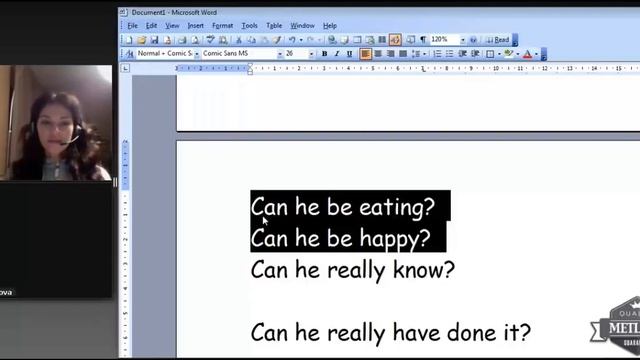This screenshot has width=640, height=360.
Task: Toggle Underline formatting
Action: [x=349, y=54]
